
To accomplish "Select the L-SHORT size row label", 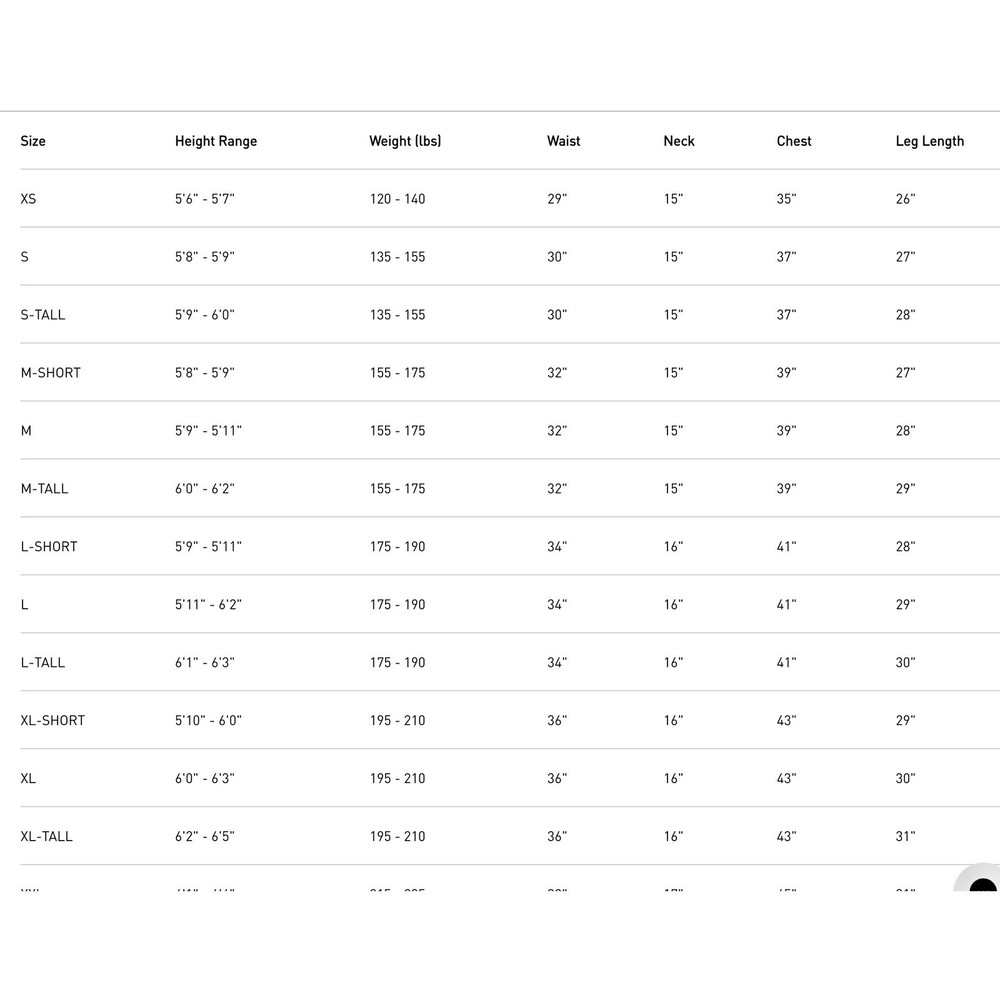I will click(48, 547).
